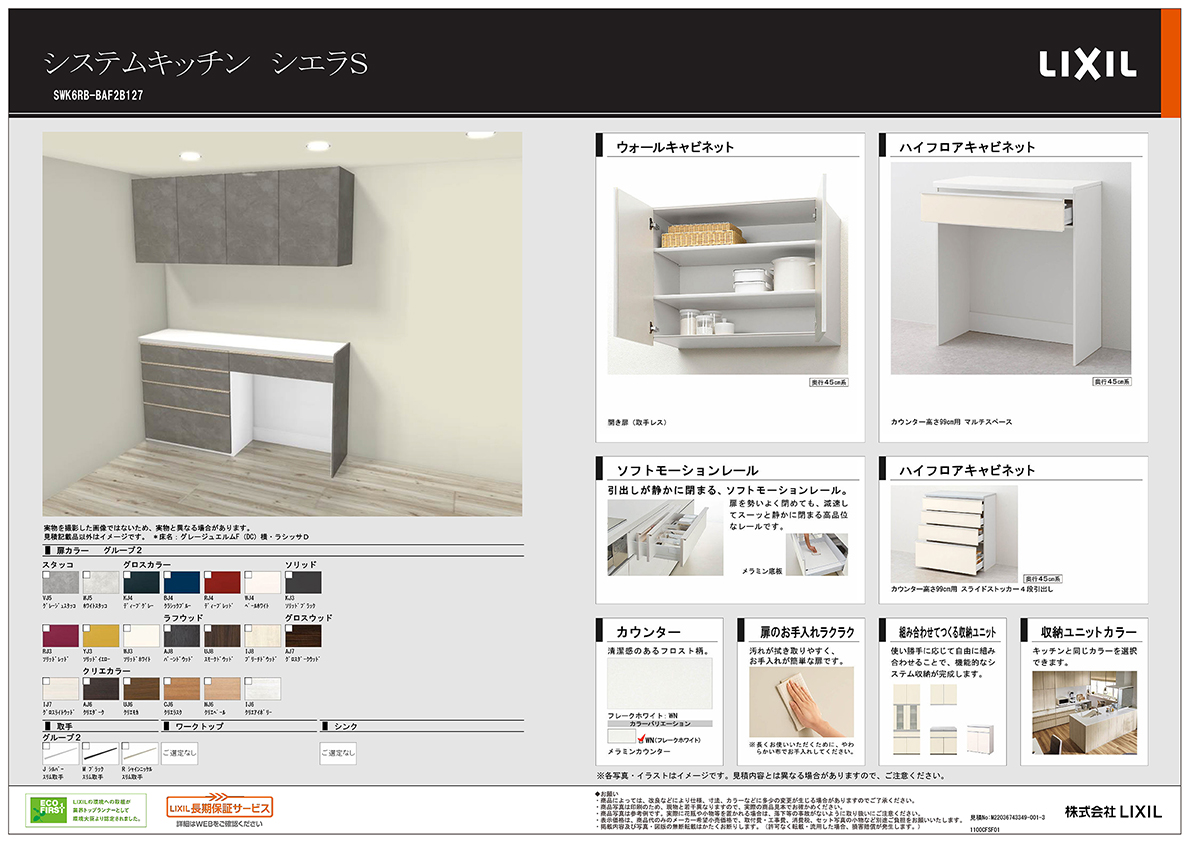
Task: Click the 扉カラー グループ2 heading
Action: tap(99, 550)
